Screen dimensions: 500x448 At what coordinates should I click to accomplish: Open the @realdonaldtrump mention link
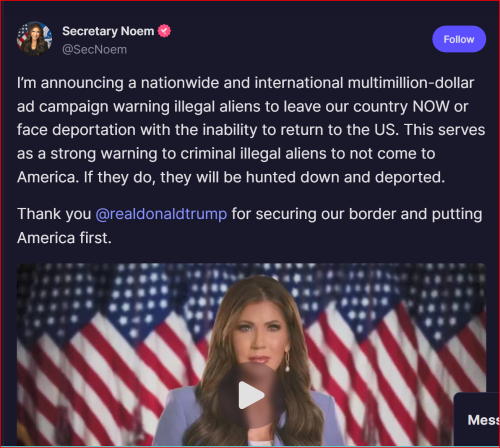point(161,214)
